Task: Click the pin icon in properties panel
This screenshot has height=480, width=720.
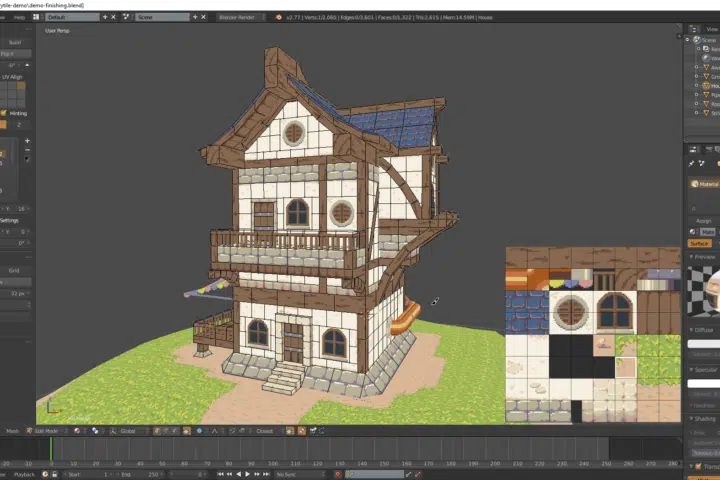Action: pos(692,164)
